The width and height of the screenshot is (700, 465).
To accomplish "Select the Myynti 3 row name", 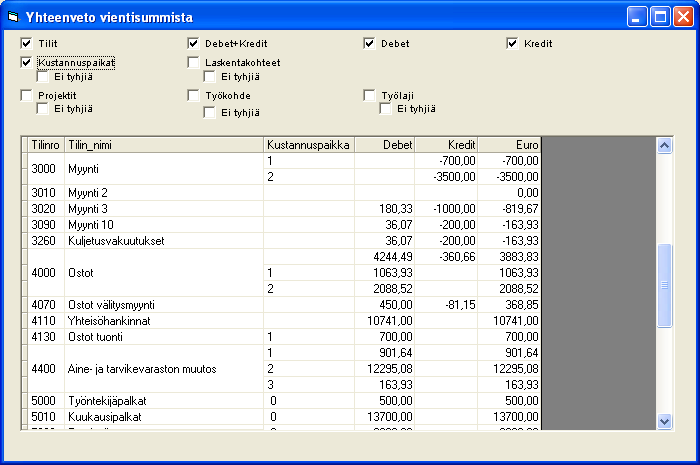I will (x=164, y=209).
